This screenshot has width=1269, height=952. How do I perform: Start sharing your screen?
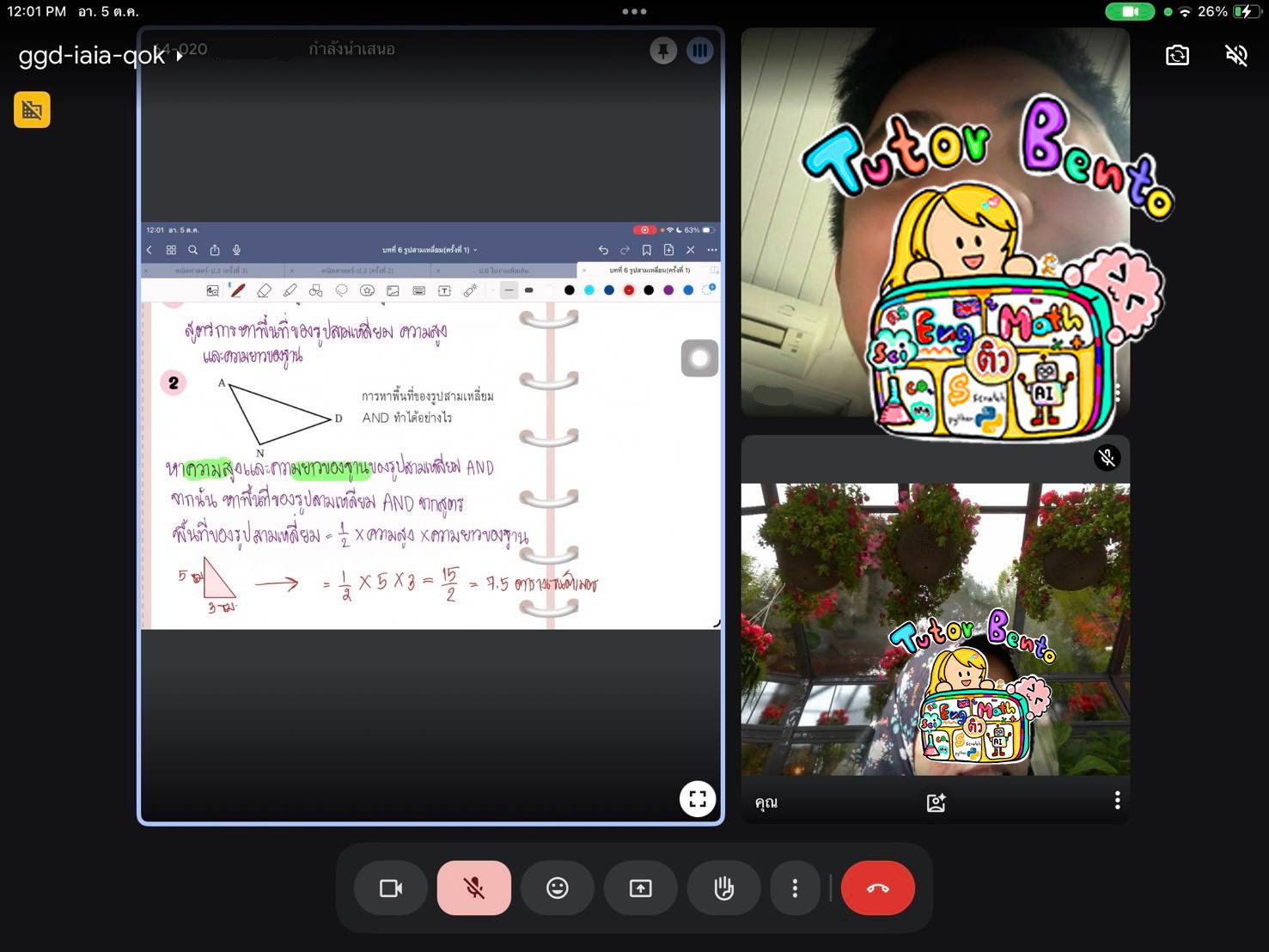(x=640, y=888)
